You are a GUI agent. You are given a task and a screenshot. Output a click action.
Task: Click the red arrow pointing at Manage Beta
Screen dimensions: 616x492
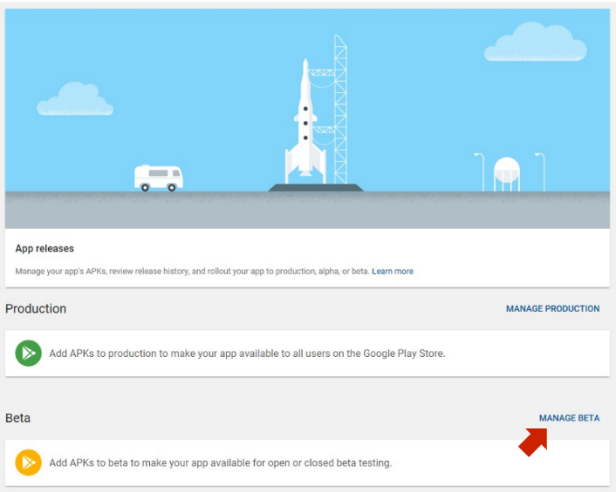tap(532, 440)
